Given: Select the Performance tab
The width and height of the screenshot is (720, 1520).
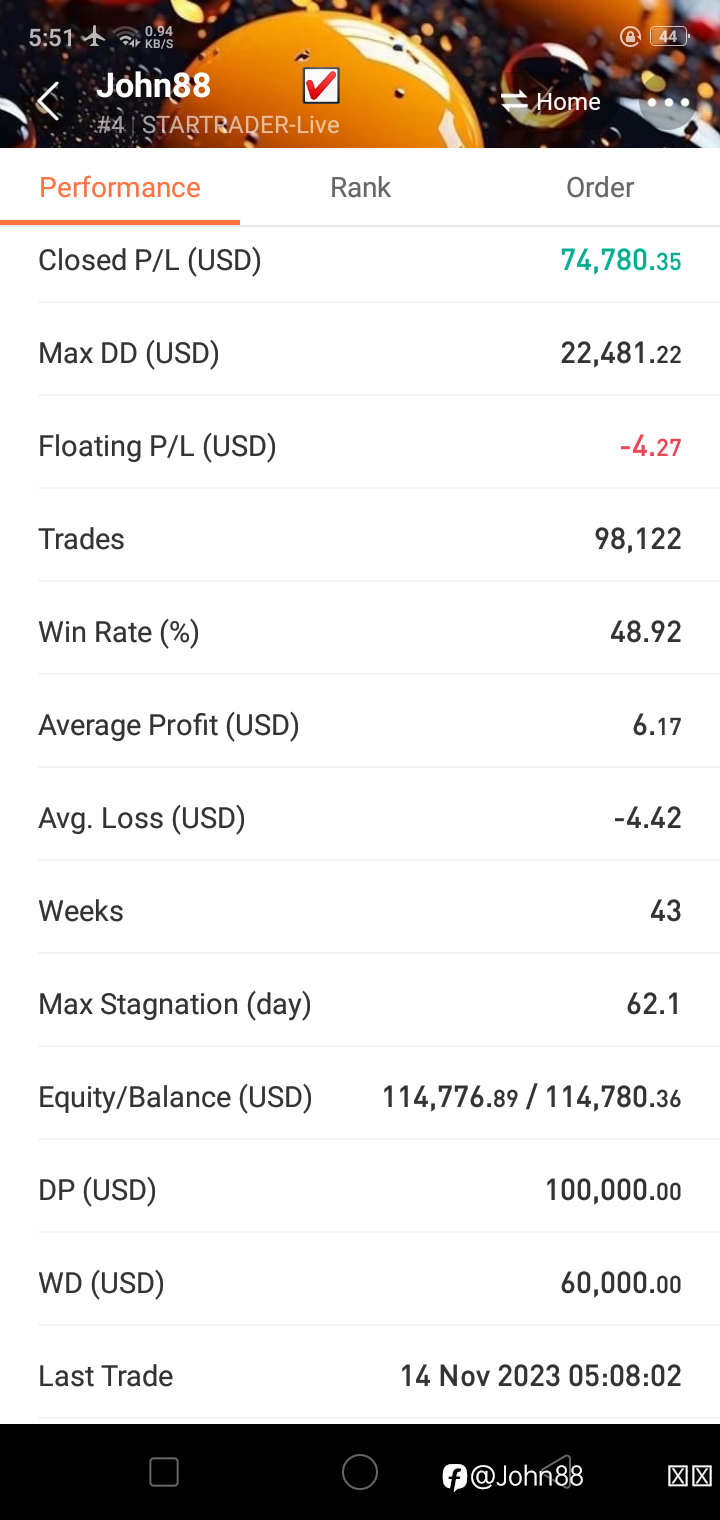Looking at the screenshot, I should (120, 188).
